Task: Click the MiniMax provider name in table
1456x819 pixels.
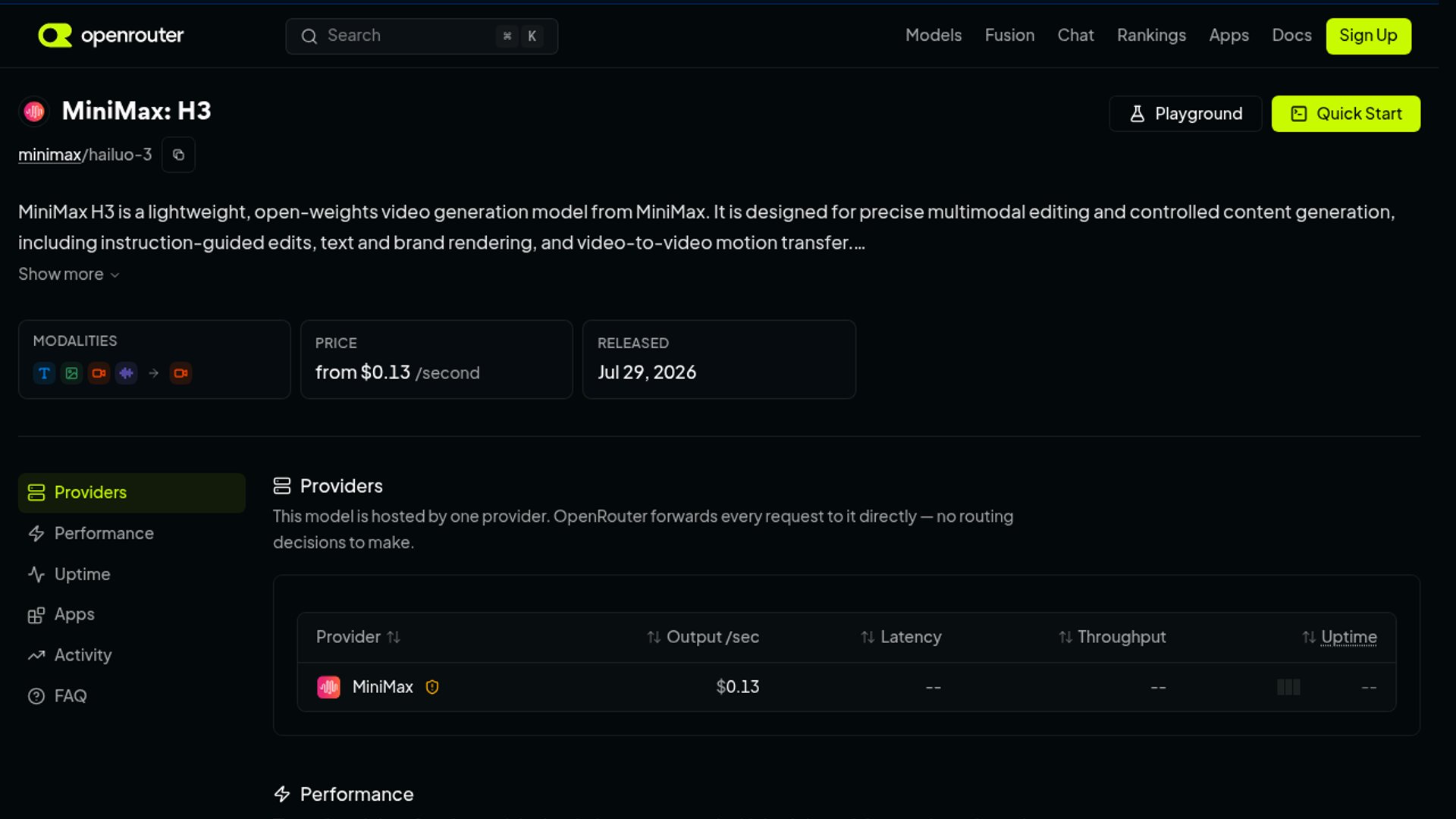Action: pos(383,687)
